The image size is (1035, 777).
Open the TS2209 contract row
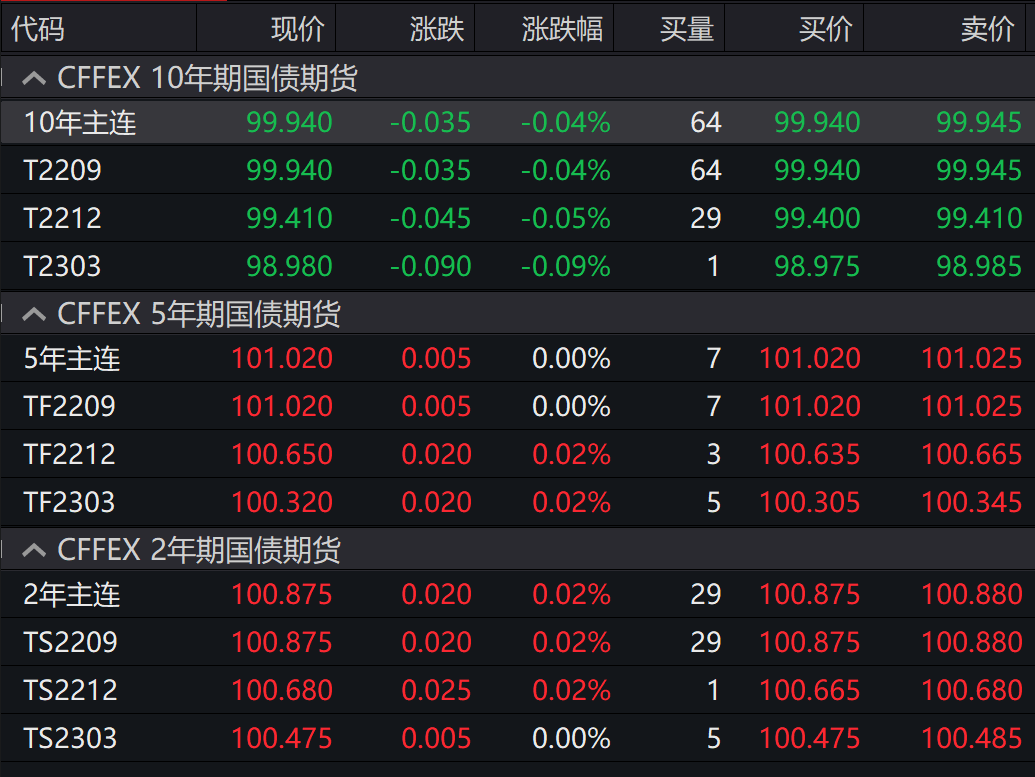(x=70, y=642)
